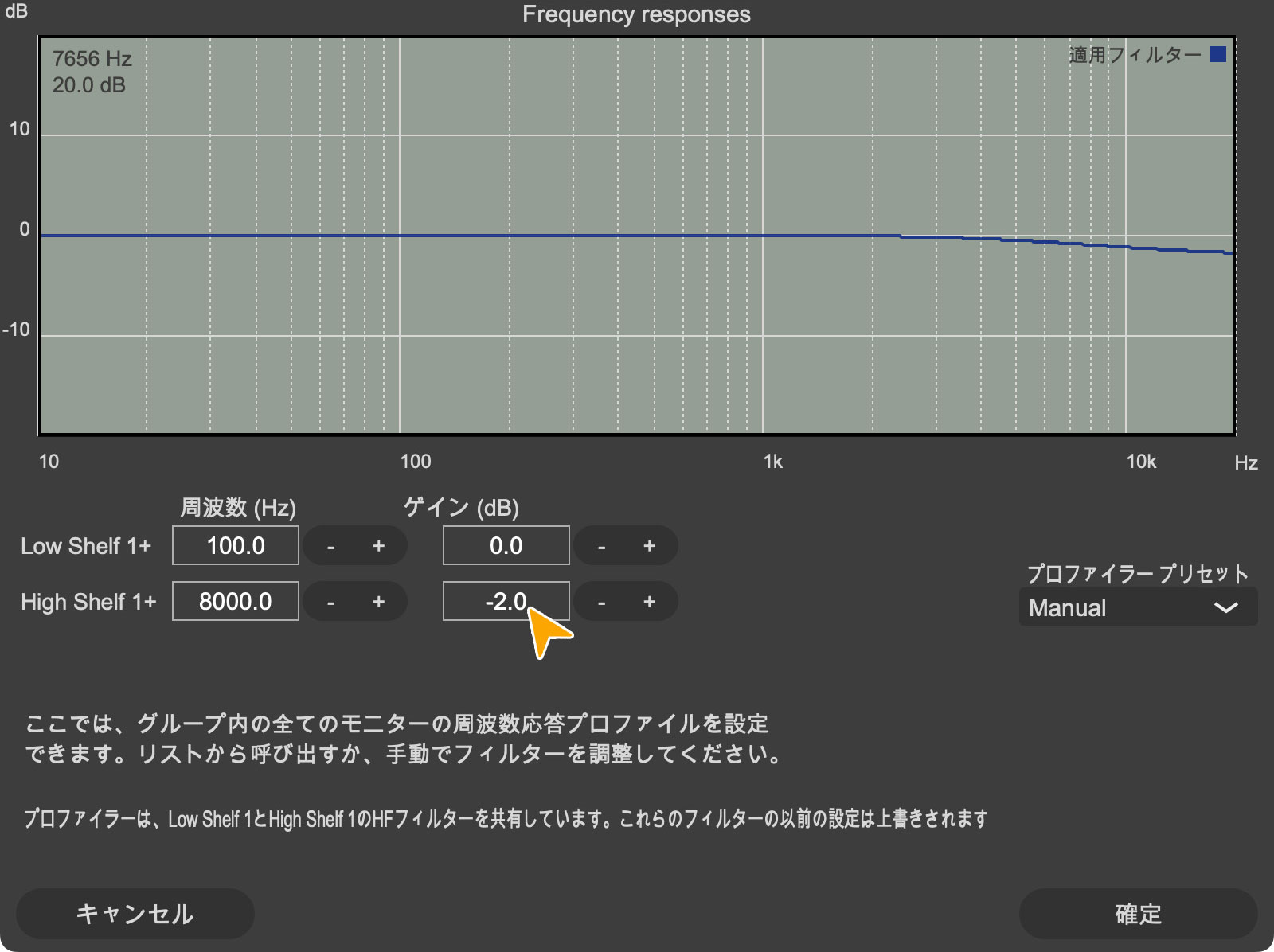
Task: Open the プロファイラー プリセット dropdown
Action: (1137, 607)
